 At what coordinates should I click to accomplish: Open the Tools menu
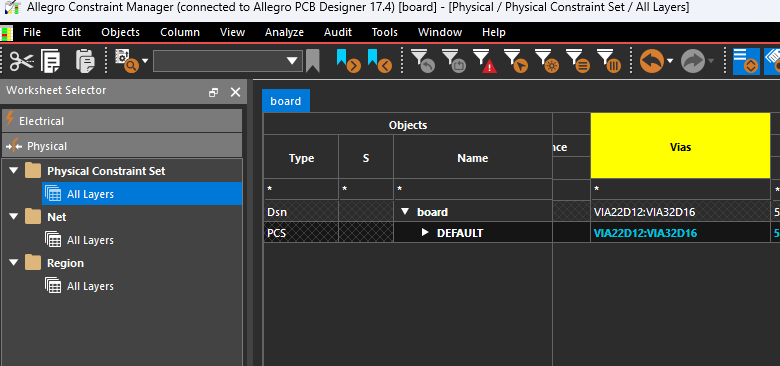(385, 32)
